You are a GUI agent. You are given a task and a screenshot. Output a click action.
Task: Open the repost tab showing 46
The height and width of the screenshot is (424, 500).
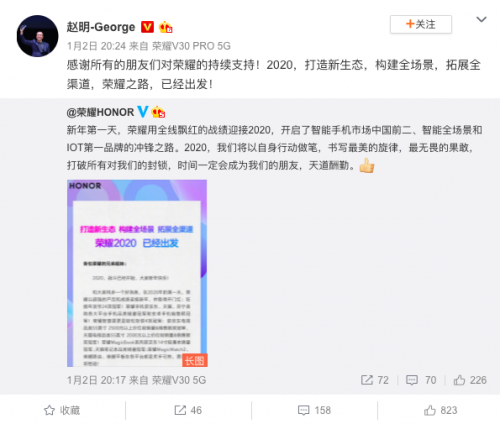[188, 410]
